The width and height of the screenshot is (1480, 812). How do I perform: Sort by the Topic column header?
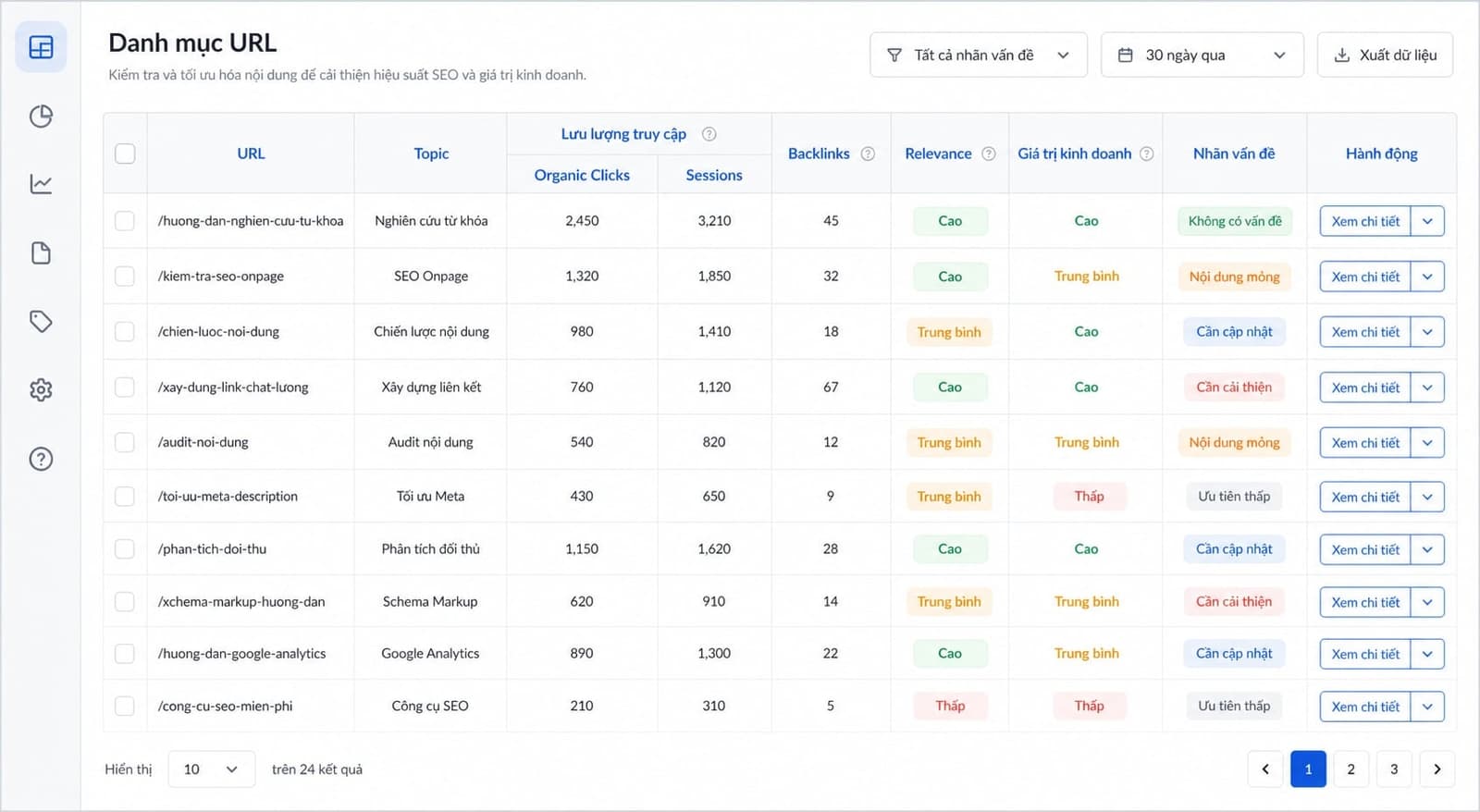[x=431, y=154]
